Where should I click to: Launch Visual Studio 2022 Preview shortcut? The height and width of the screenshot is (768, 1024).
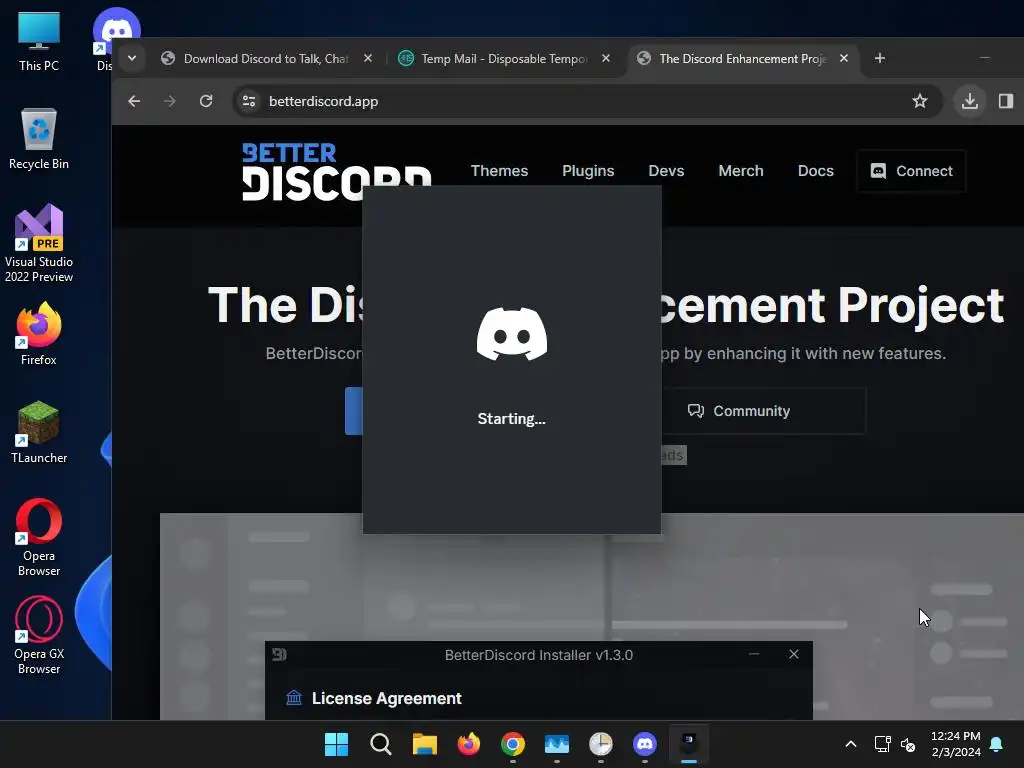pos(39,243)
